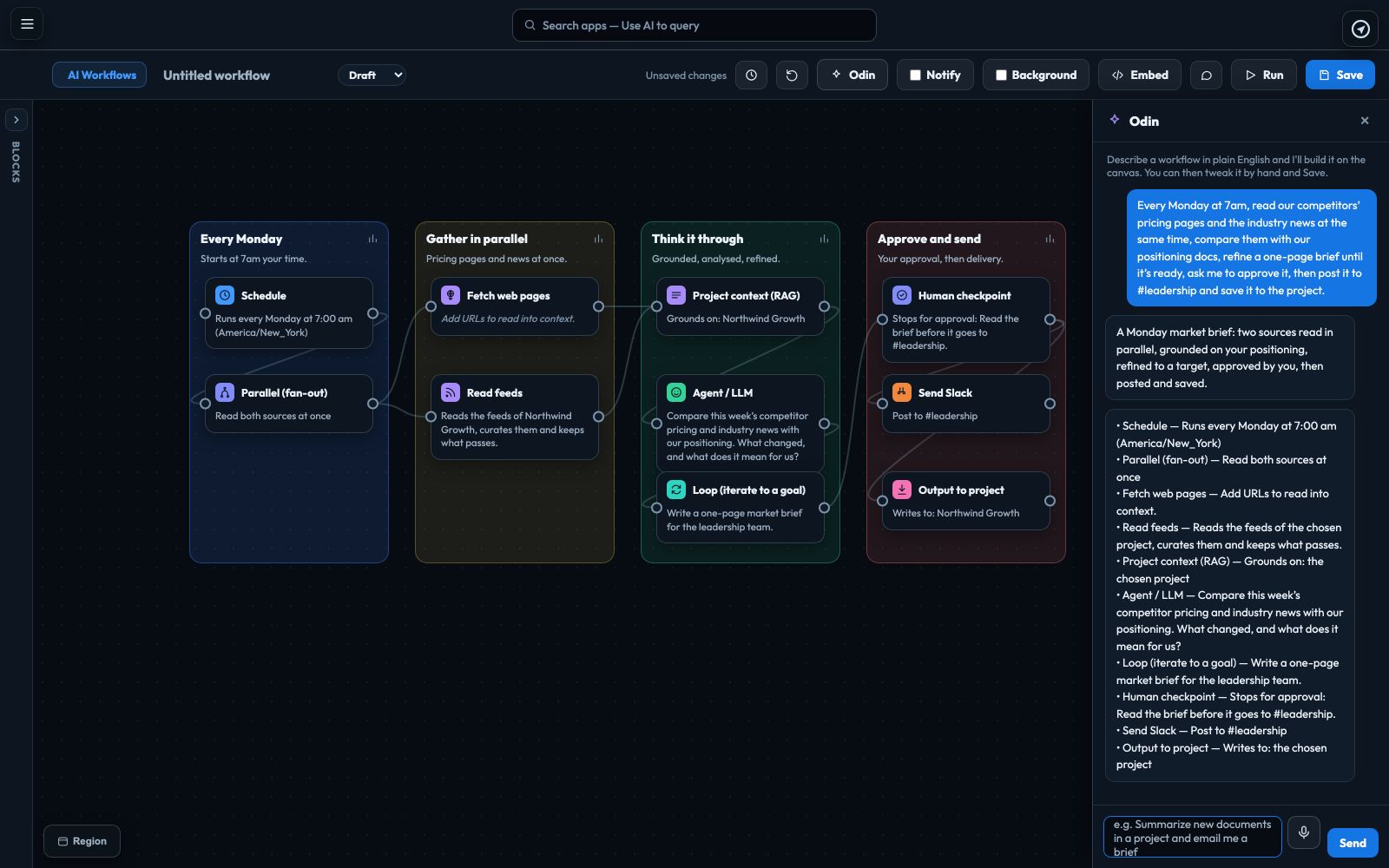Run the workflow
The height and width of the screenshot is (868, 1389).
[1263, 76]
